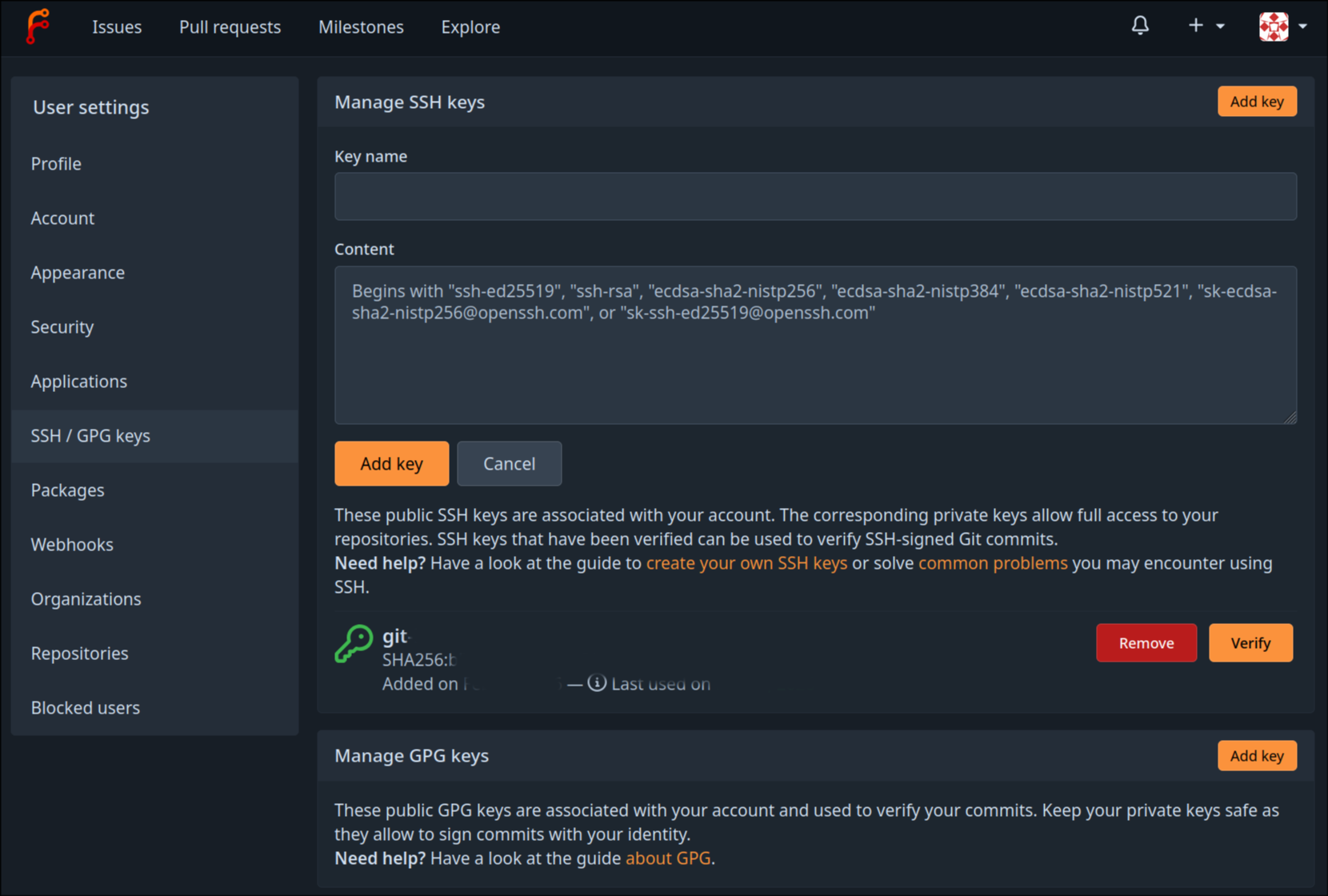Click Add key in Manage GPG keys
1328x896 pixels.
coord(1256,756)
